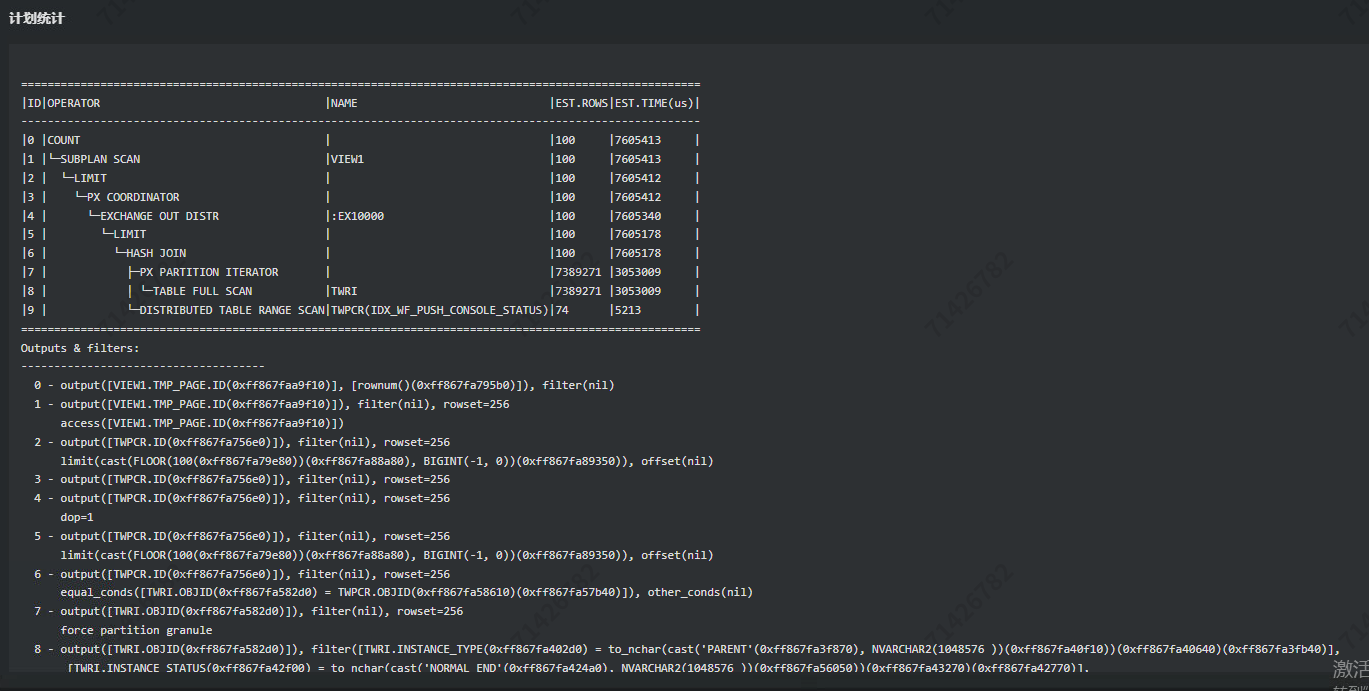The width and height of the screenshot is (1369, 691).
Task: Select the COUNT operator row
Action: tap(64, 140)
